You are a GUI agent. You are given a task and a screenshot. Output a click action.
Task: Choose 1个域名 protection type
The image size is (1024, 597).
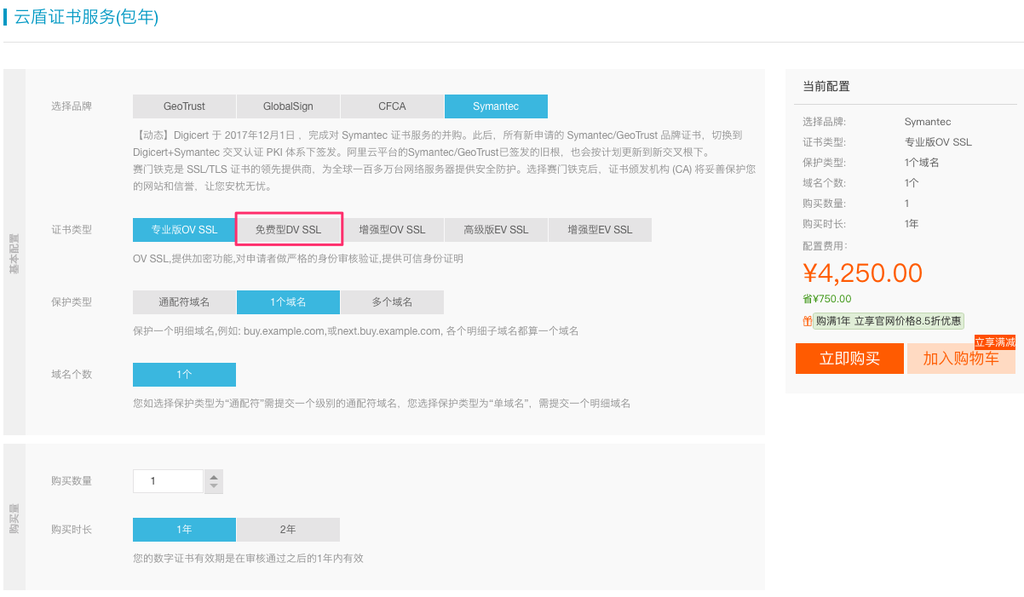[x=288, y=302]
